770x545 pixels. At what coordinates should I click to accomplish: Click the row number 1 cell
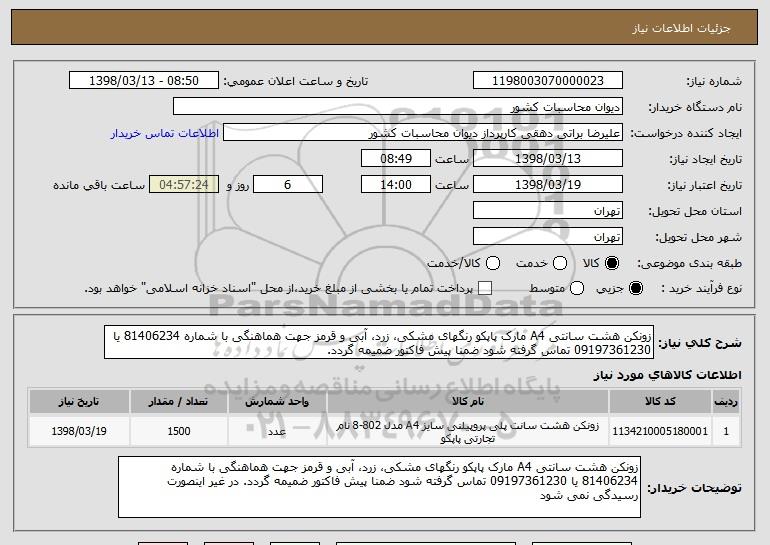click(x=726, y=431)
